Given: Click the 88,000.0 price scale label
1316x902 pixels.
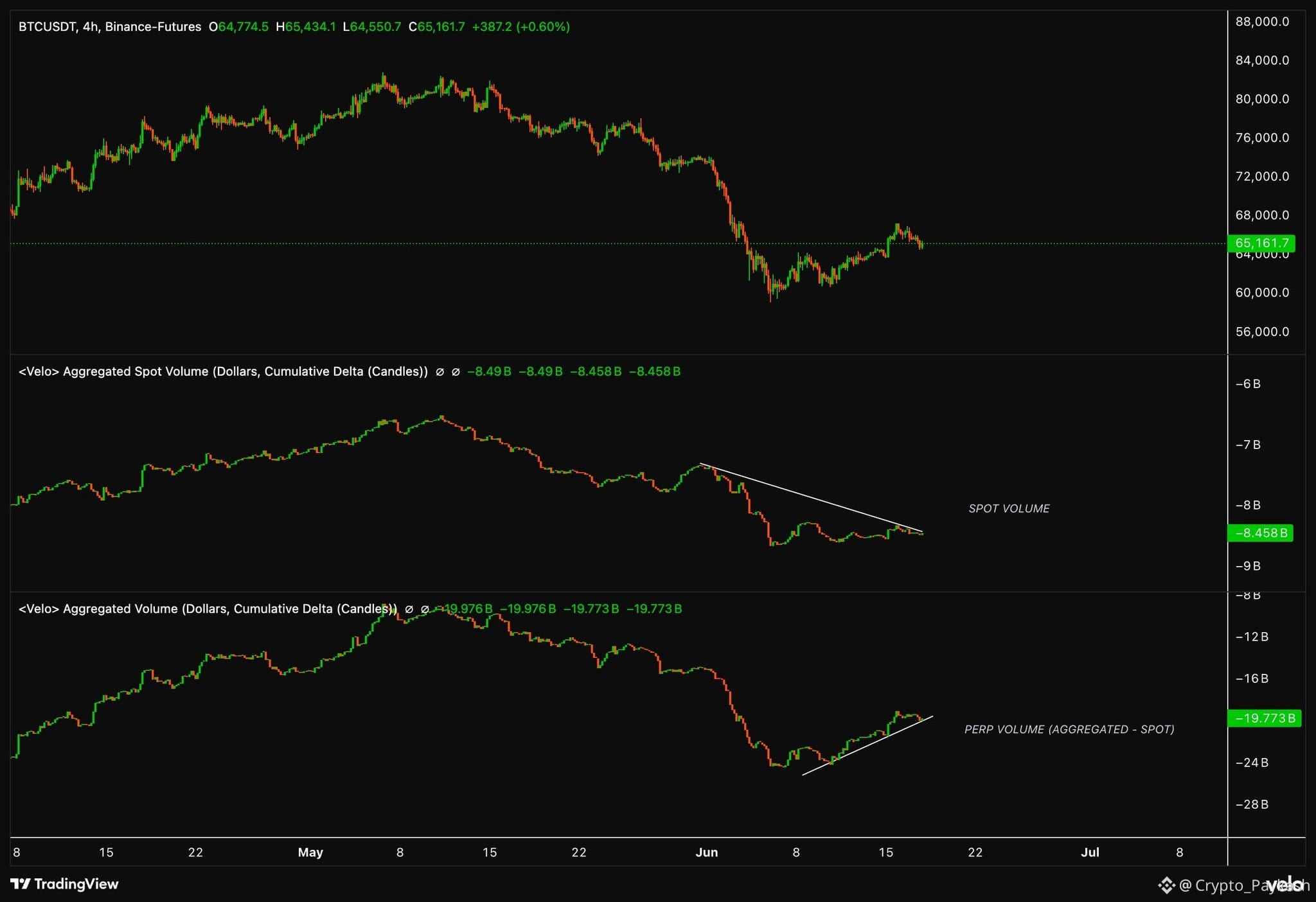Looking at the screenshot, I should (1262, 22).
